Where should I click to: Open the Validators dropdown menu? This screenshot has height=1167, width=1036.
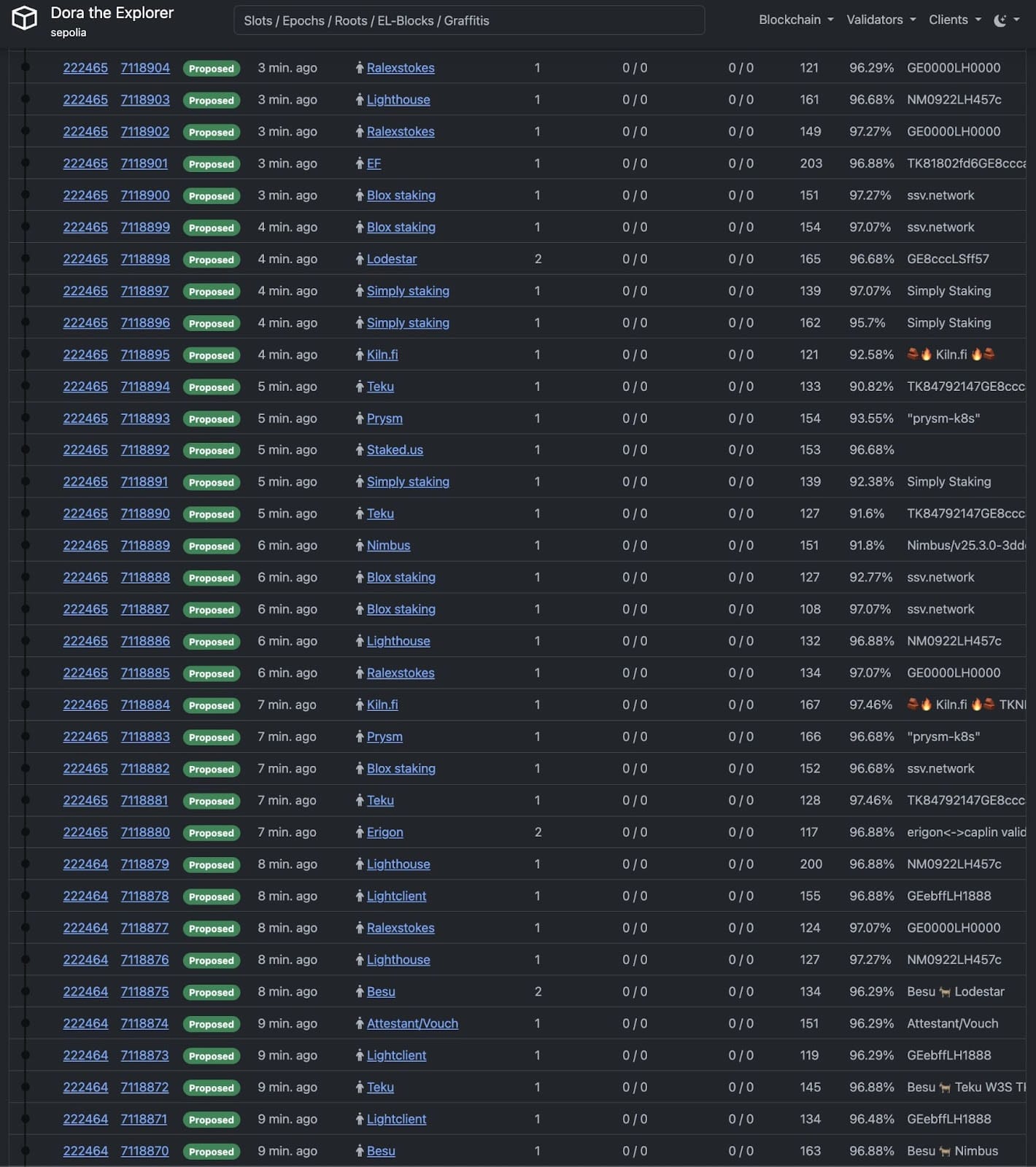click(x=880, y=20)
